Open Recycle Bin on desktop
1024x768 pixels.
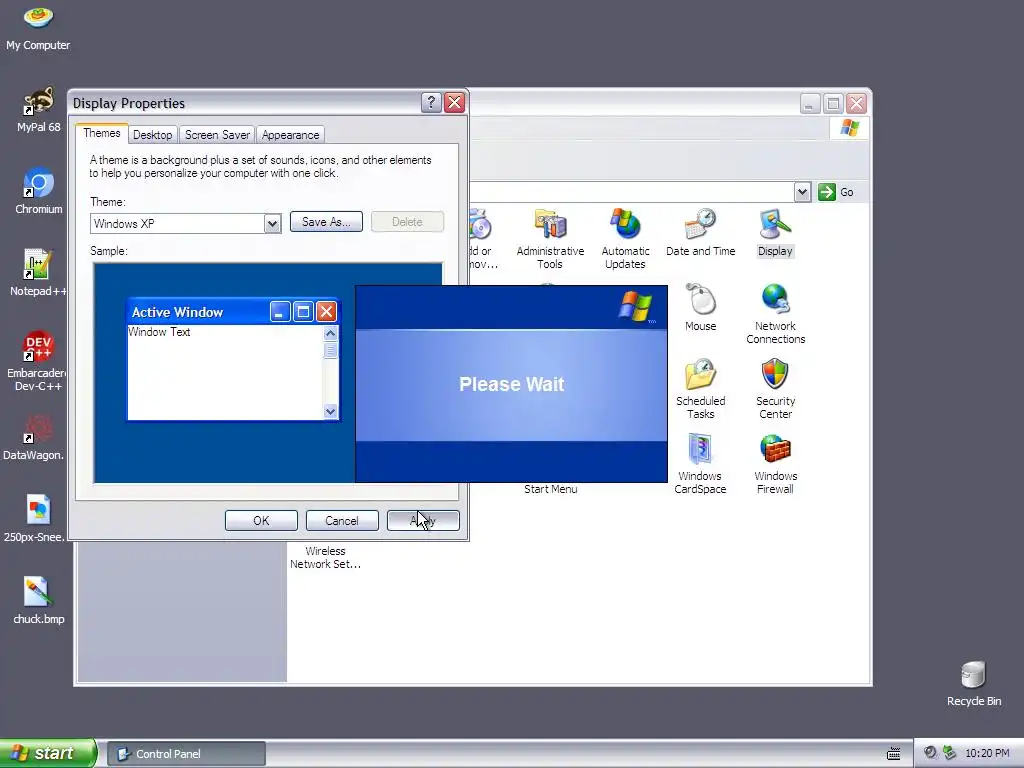coord(973,683)
